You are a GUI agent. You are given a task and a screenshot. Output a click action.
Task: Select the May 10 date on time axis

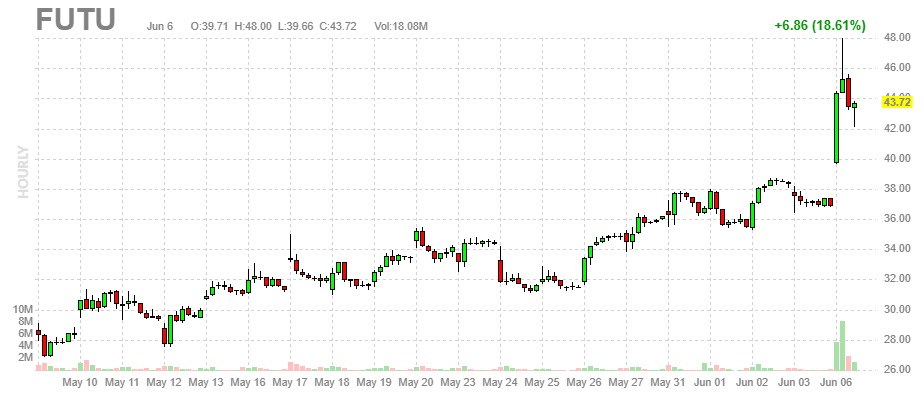click(80, 382)
